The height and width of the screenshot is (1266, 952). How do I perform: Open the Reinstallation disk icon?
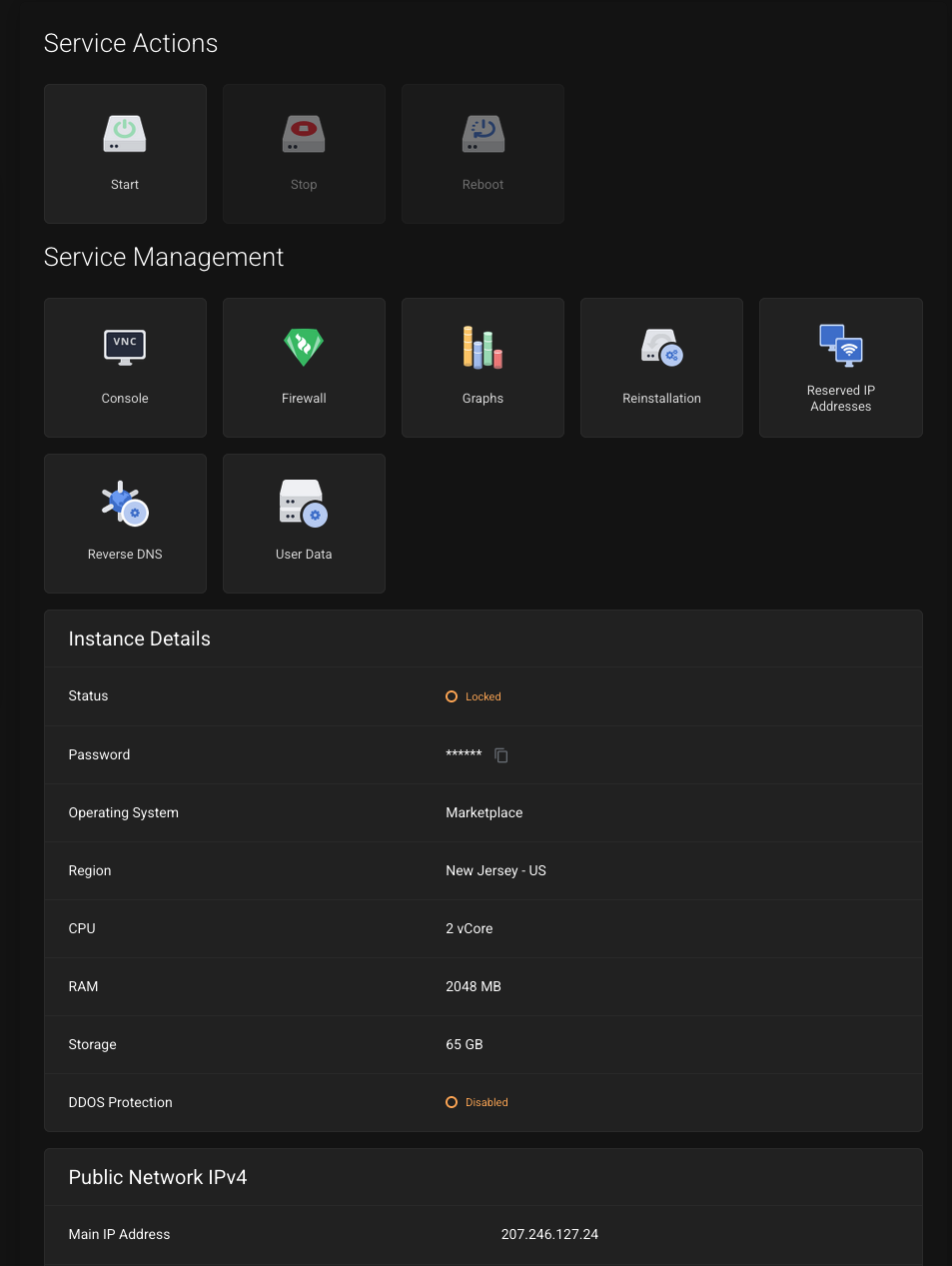coord(661,347)
